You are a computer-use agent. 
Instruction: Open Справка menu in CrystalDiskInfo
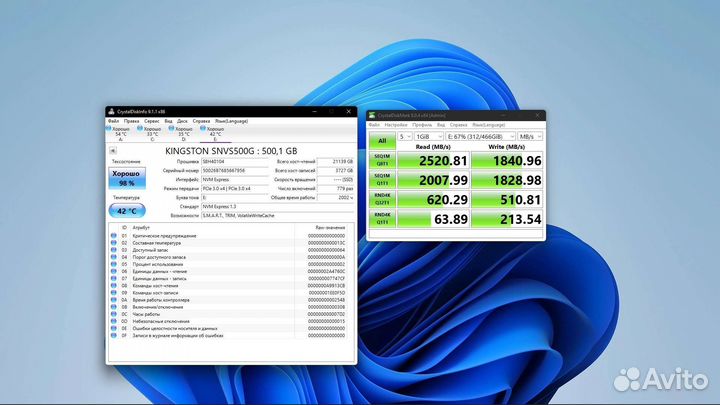tap(201, 121)
